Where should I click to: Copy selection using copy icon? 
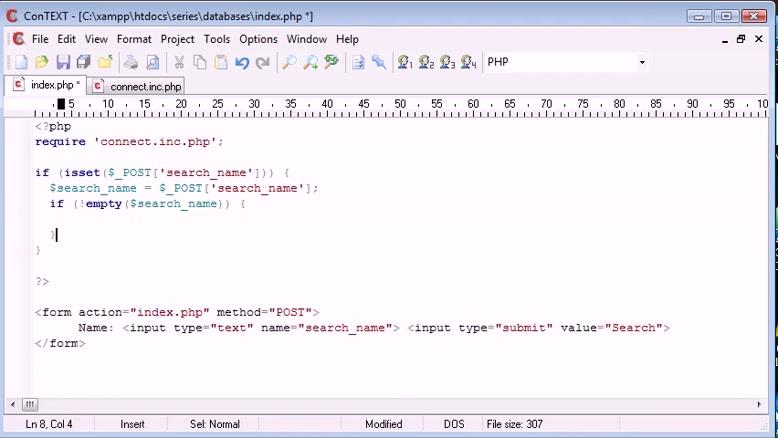coord(200,62)
